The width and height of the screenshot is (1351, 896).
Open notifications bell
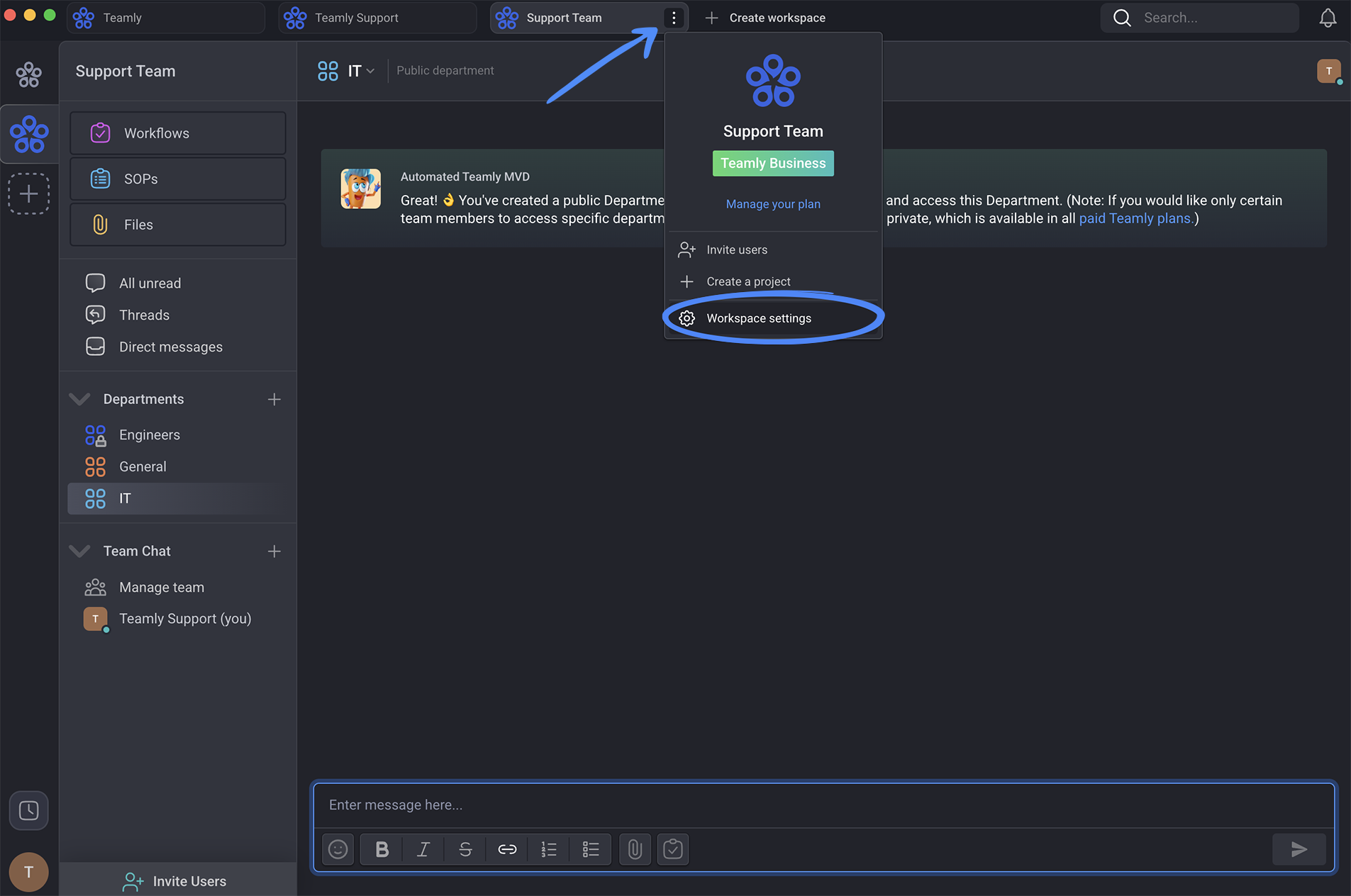point(1328,18)
